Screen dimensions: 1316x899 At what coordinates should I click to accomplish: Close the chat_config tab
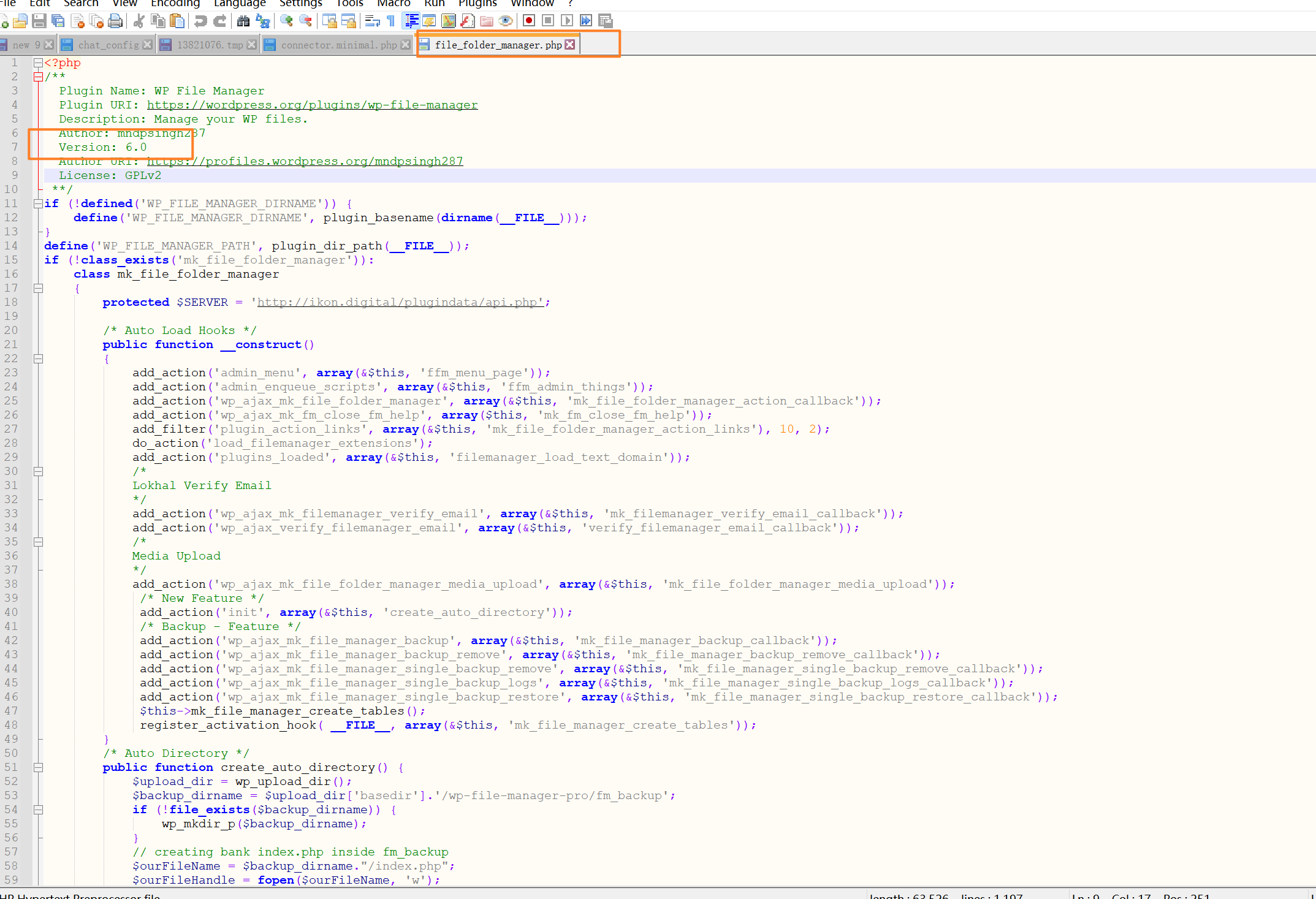147,45
